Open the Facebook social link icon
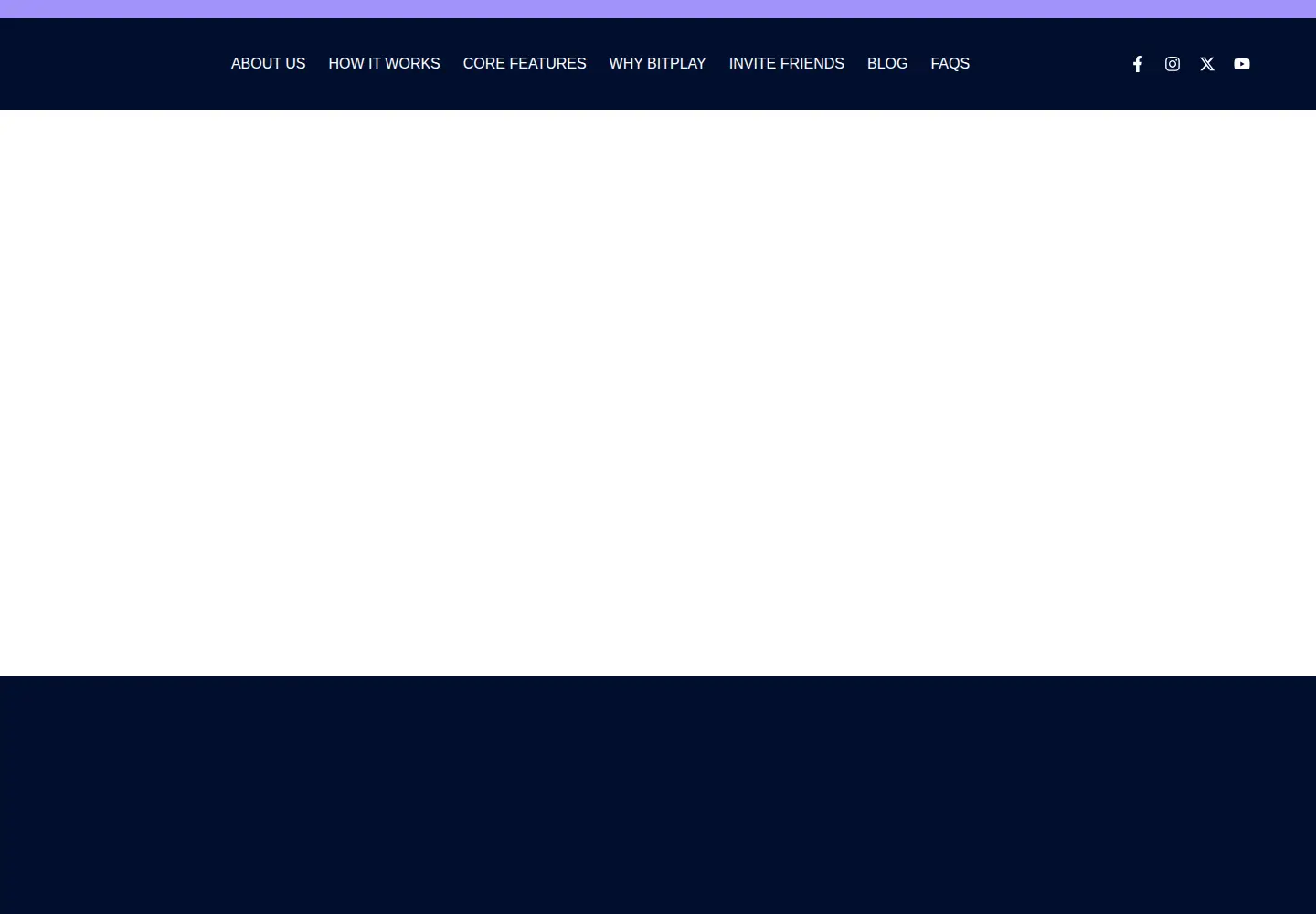Image resolution: width=1316 pixels, height=914 pixels. pos(1138,64)
